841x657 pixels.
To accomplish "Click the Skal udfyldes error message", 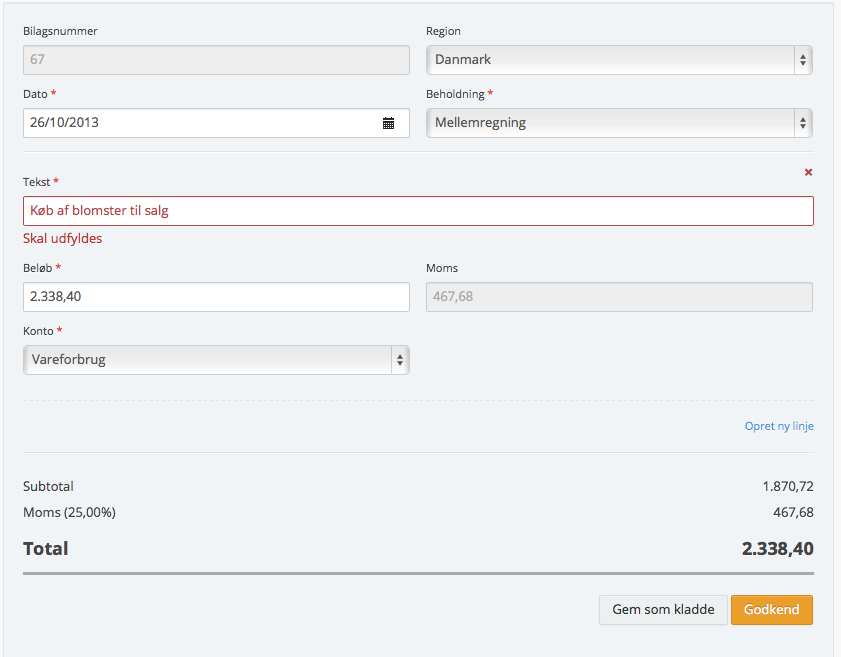I will pyautogui.click(x=62, y=239).
